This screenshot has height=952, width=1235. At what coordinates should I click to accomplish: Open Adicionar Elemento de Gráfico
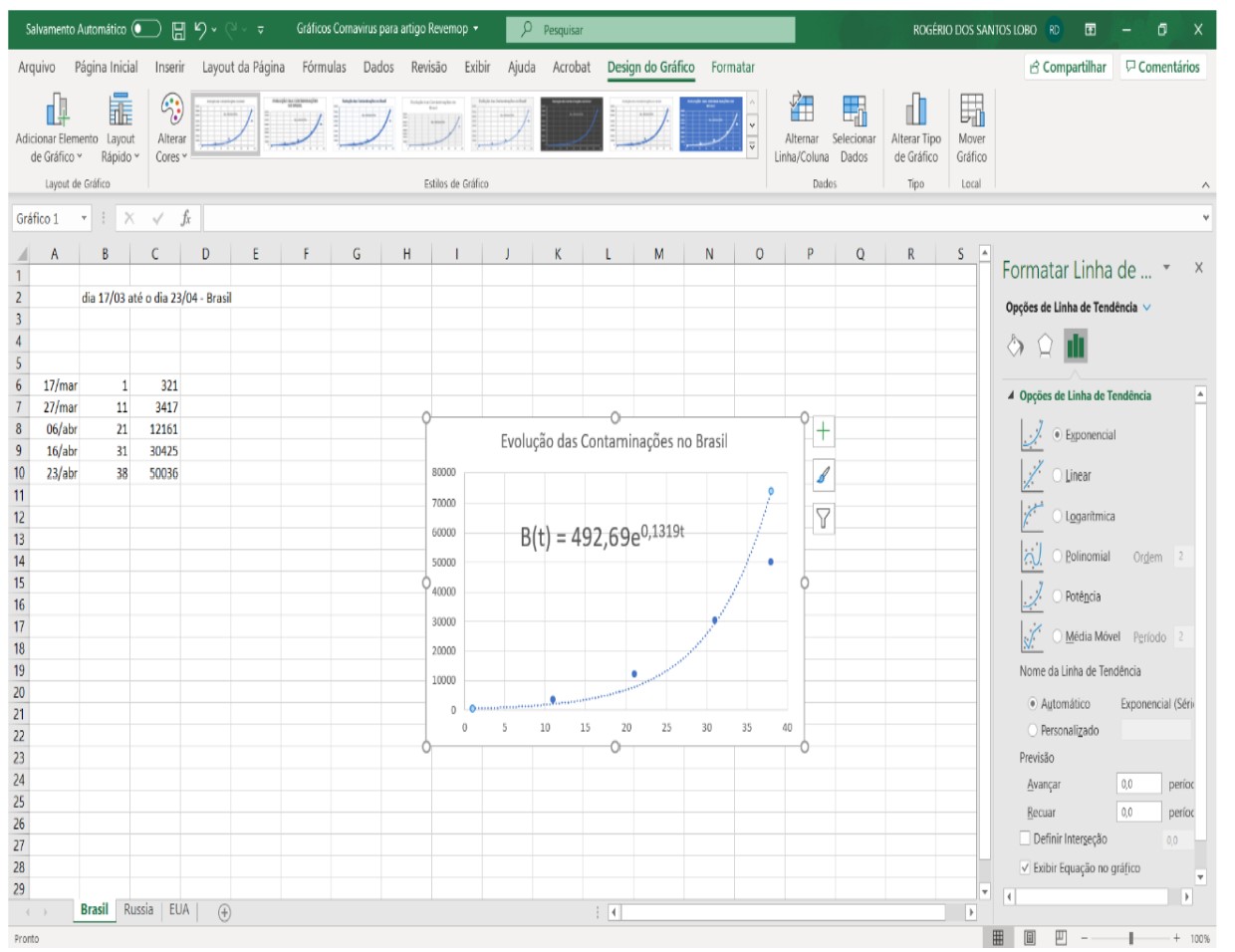57,129
